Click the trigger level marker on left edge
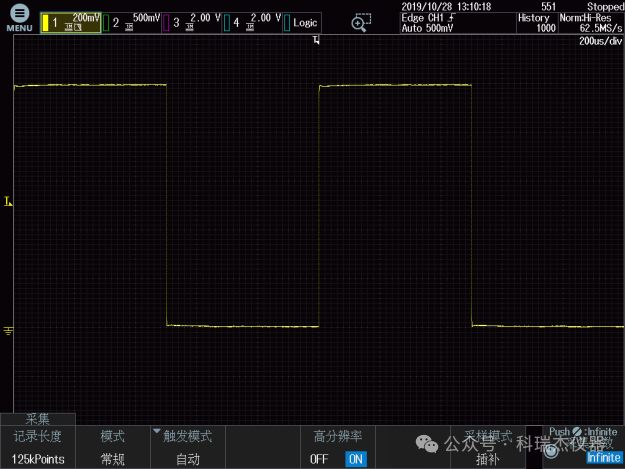This screenshot has height=469, width=625. tap(8, 201)
